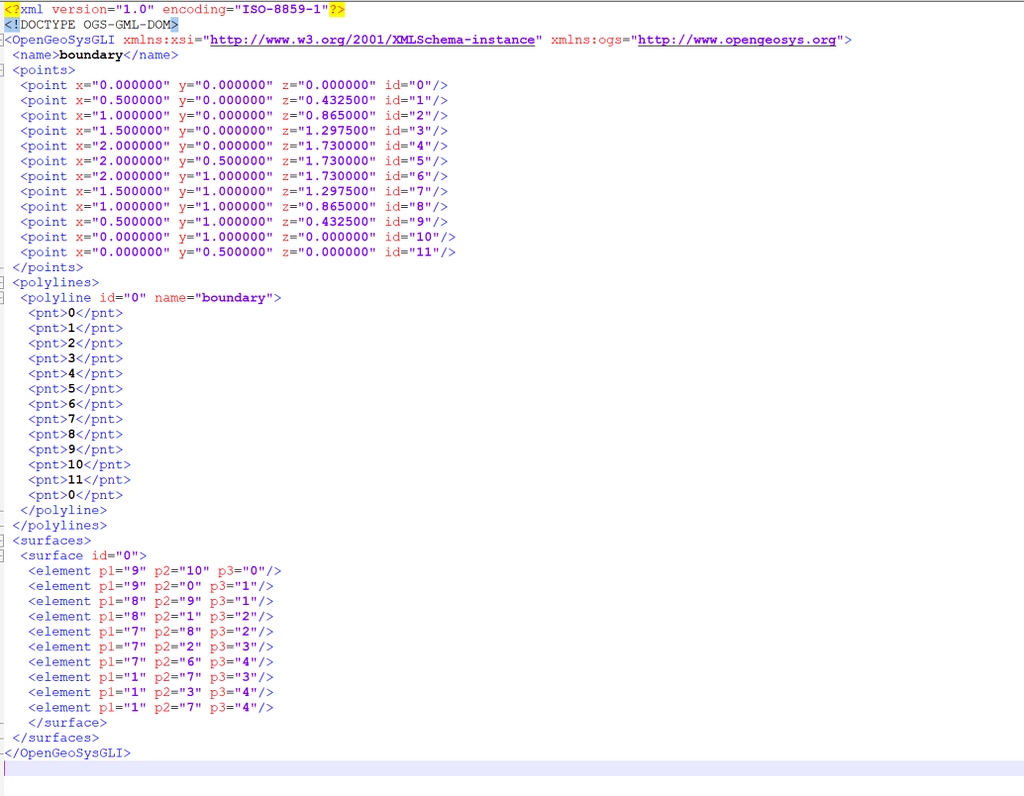The image size is (1024, 796).
Task: Collapse the polylines section fold marker
Action: (x=3, y=283)
